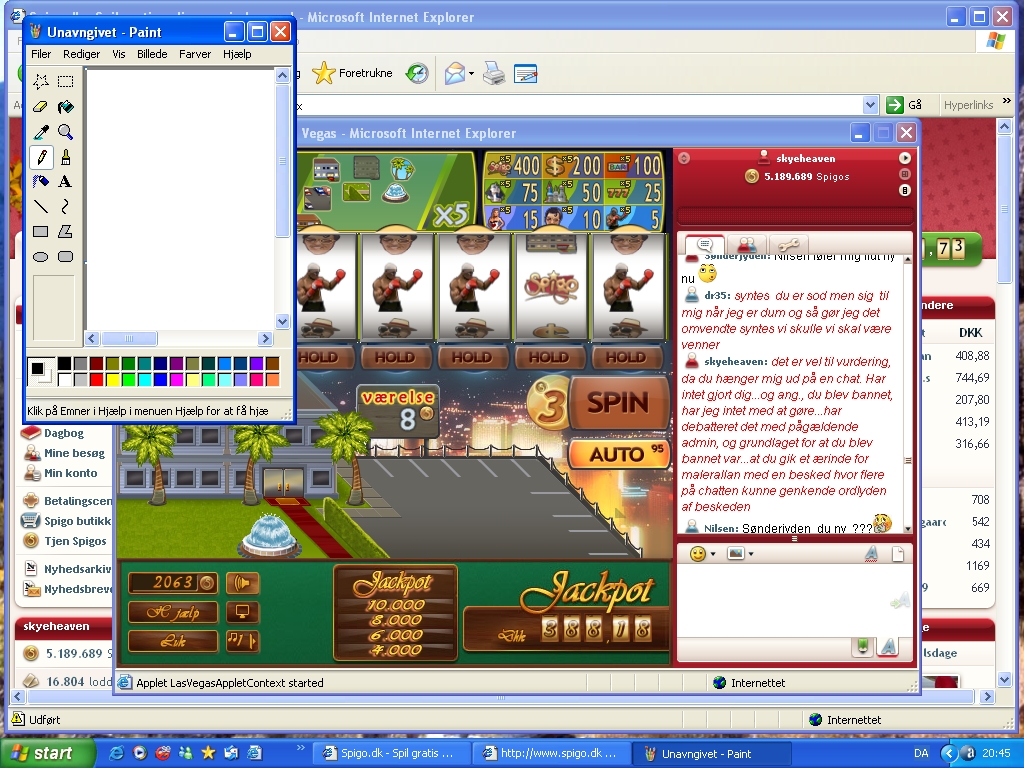This screenshot has width=1024, height=768.
Task: Choose the Airbrush spray can tool
Action: 41,182
